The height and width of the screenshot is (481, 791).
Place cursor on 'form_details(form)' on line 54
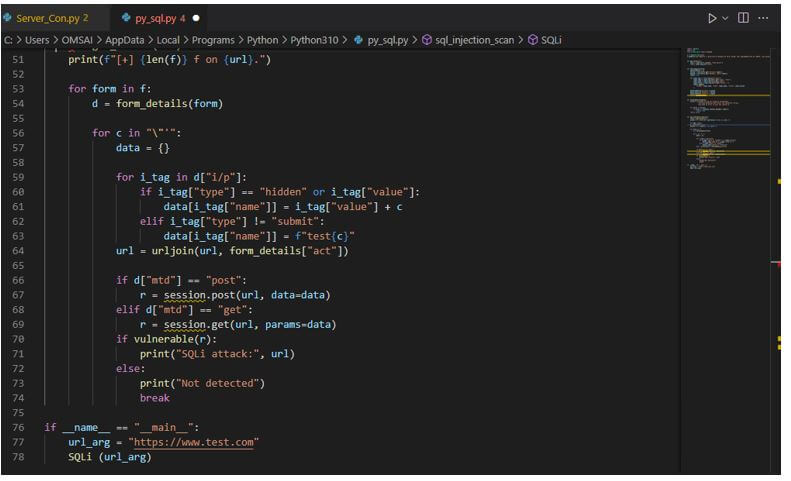pyautogui.click(x=170, y=103)
